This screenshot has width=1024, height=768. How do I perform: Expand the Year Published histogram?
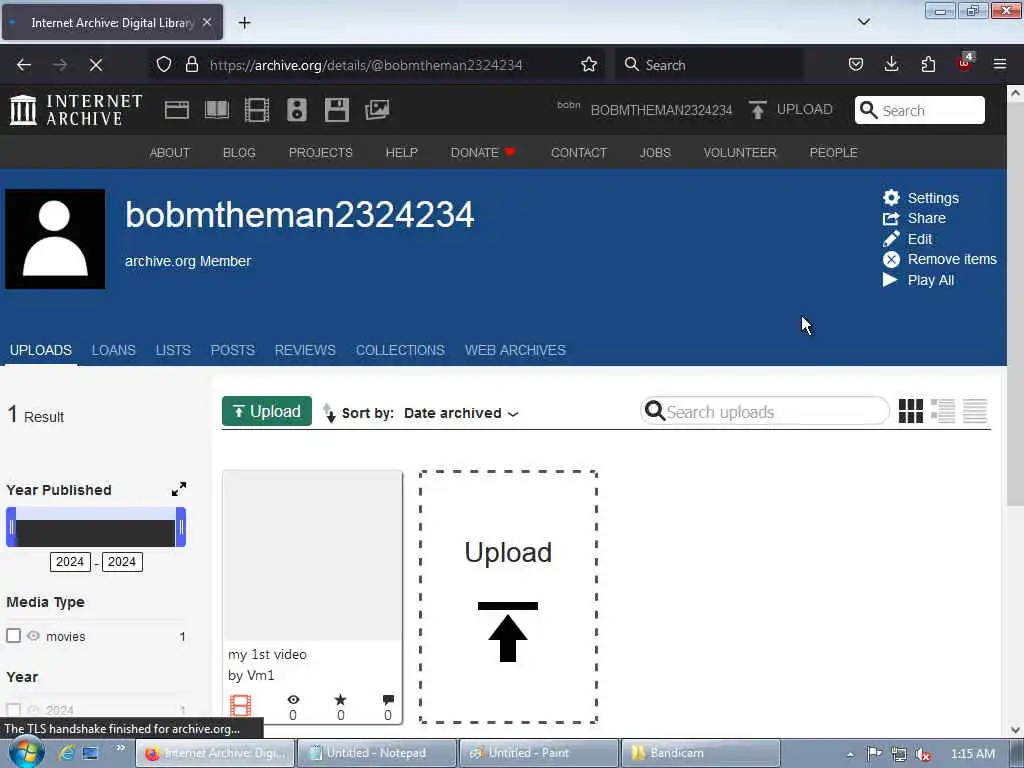(x=178, y=489)
